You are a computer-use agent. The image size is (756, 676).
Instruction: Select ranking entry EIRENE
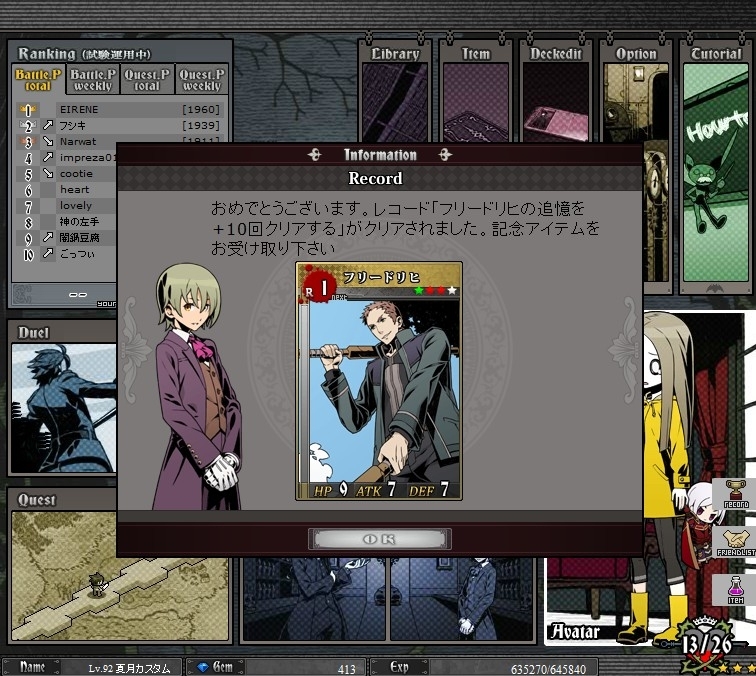pos(79,109)
